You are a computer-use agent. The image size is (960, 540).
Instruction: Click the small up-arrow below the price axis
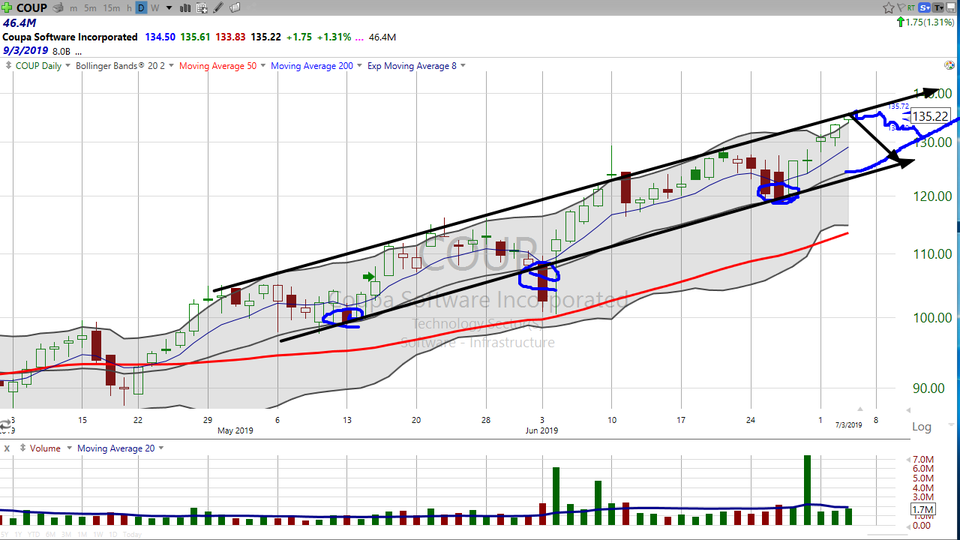pos(860,409)
